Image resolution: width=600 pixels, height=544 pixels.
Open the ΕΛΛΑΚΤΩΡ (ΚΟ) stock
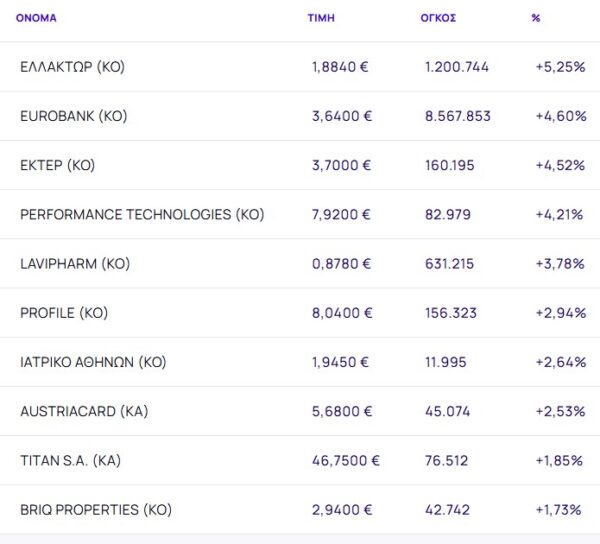coord(72,67)
